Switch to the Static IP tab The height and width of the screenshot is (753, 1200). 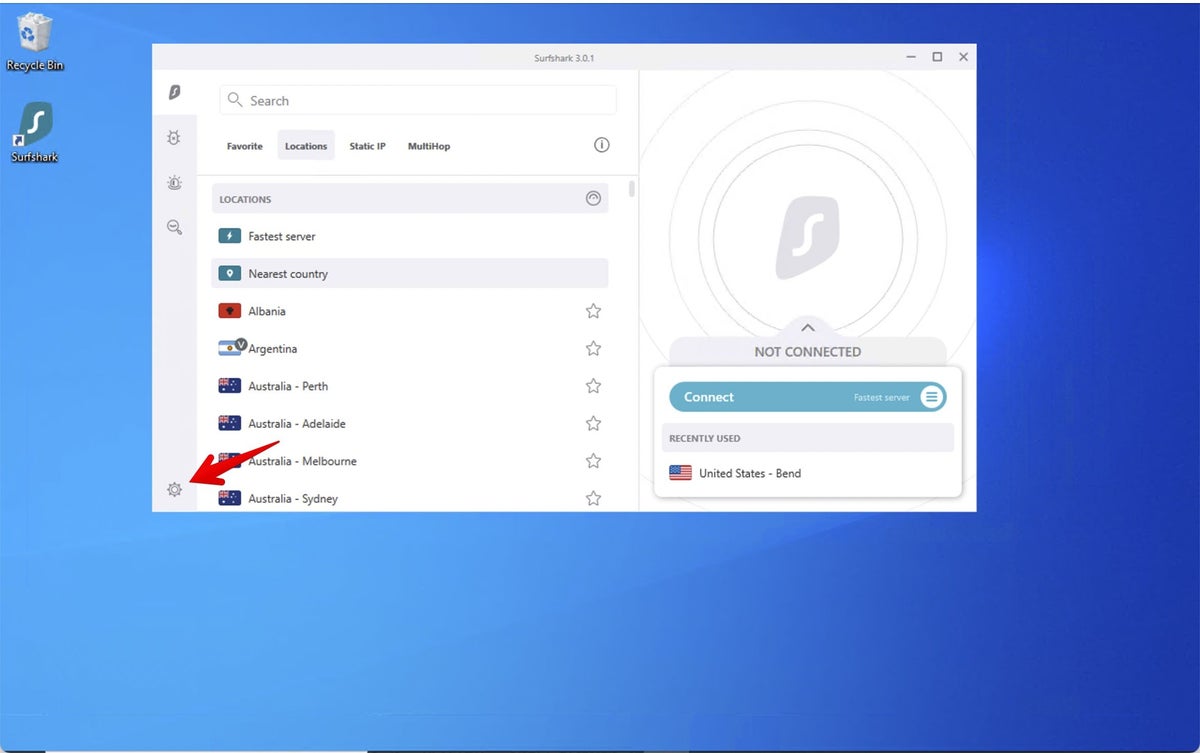pyautogui.click(x=367, y=146)
